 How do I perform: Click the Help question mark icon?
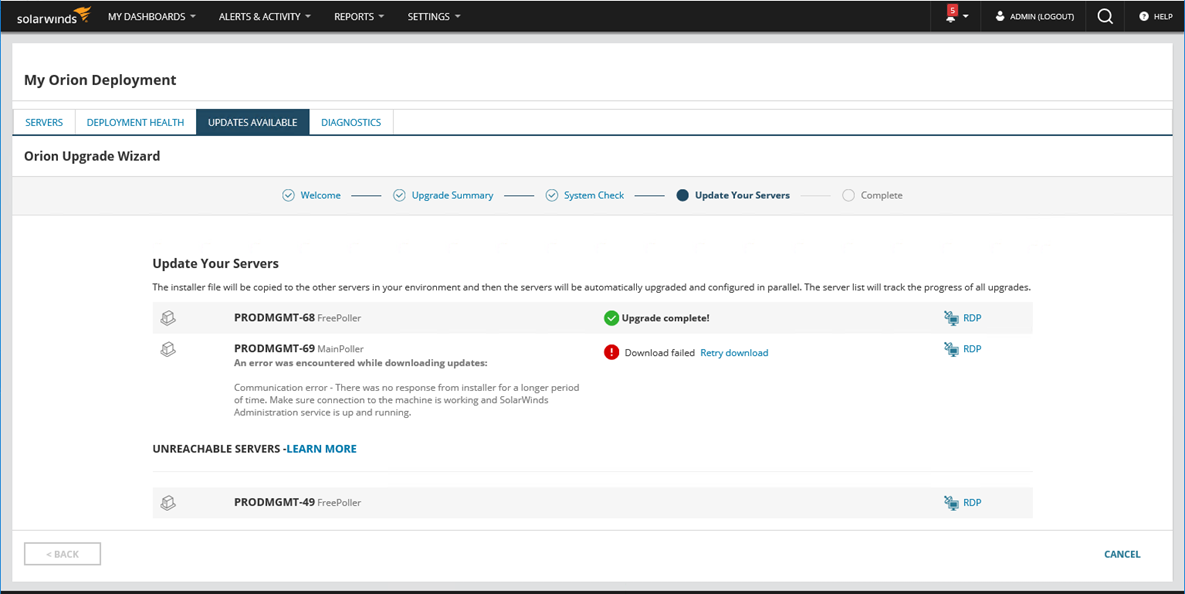[x=1143, y=16]
